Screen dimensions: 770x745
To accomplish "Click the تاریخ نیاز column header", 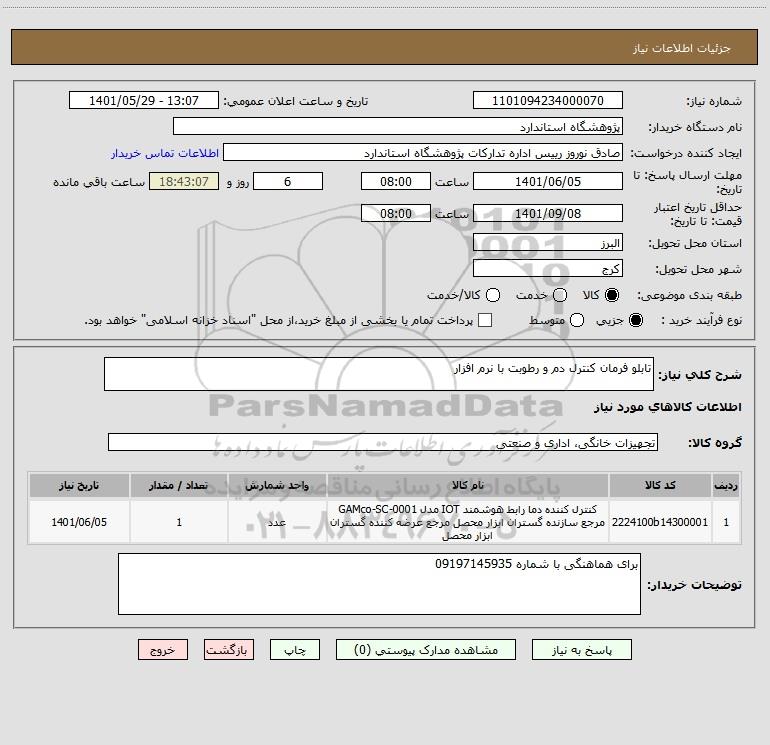I will (79, 486).
